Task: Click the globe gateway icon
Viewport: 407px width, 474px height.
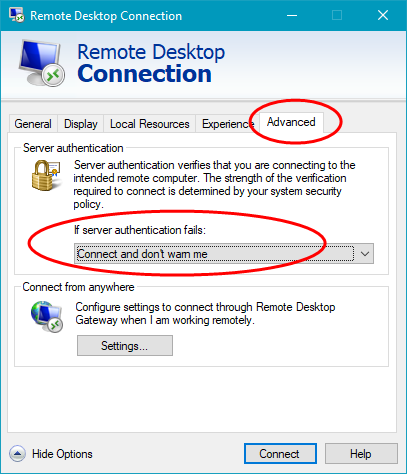Action: [x=47, y=316]
